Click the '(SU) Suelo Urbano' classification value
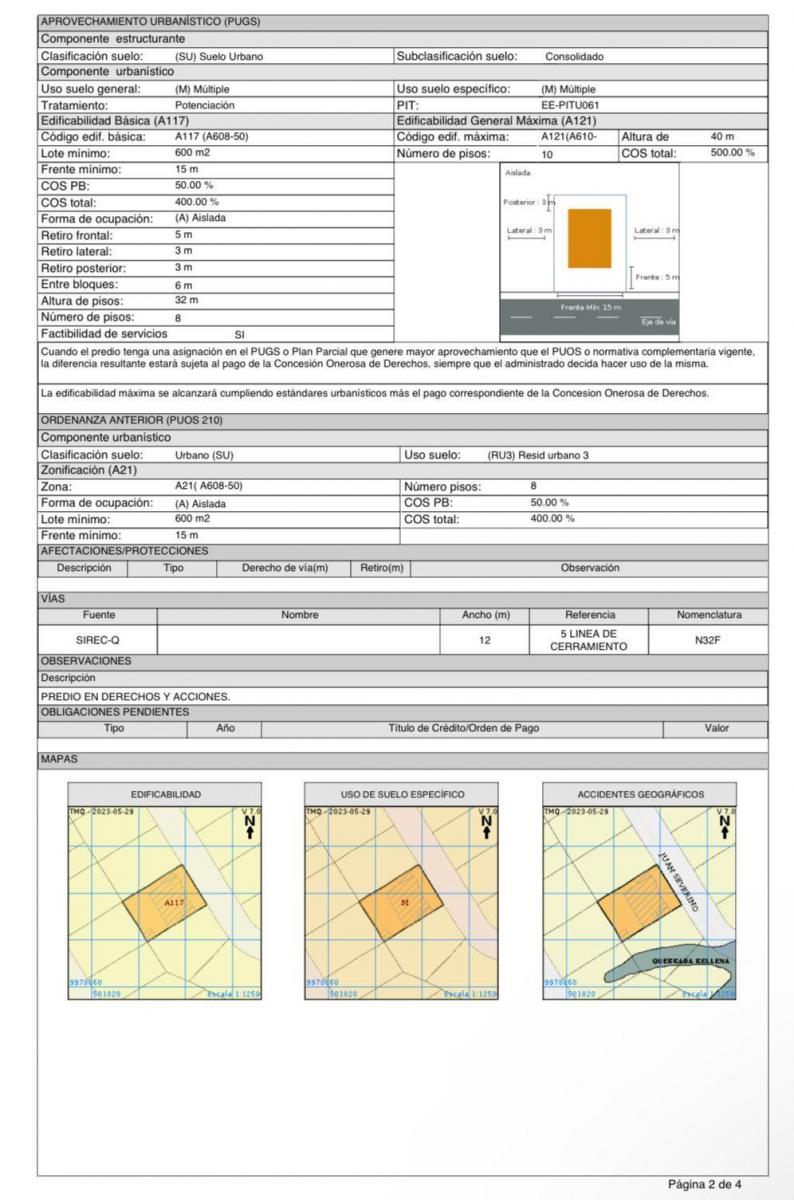Image resolution: width=794 pixels, height=1200 pixels. click(219, 57)
